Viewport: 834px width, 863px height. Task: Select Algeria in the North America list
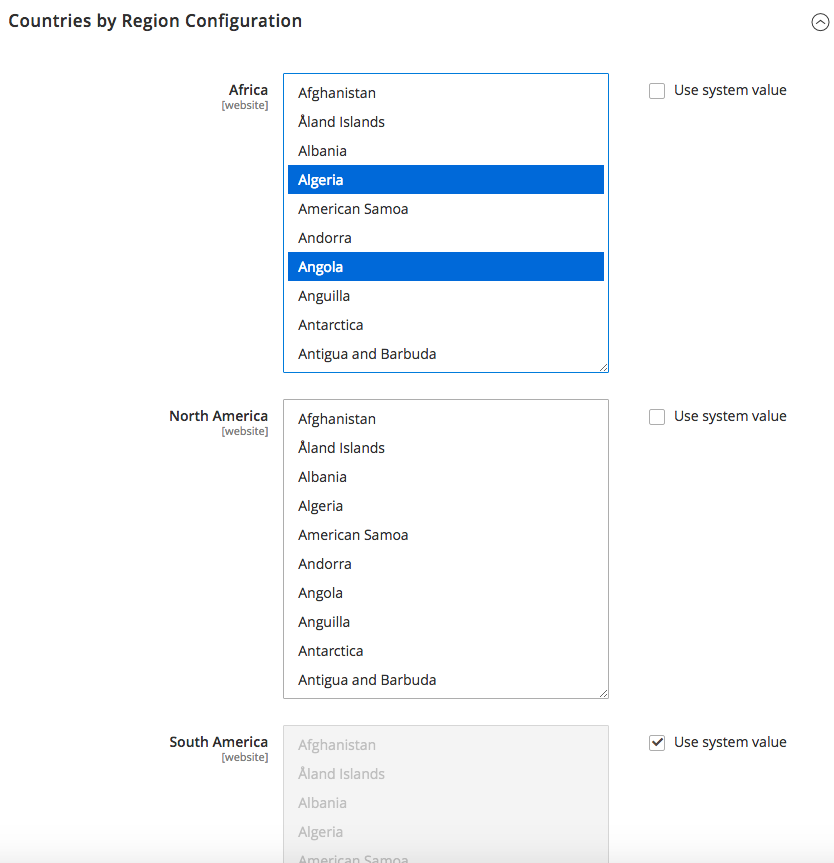(x=445, y=506)
